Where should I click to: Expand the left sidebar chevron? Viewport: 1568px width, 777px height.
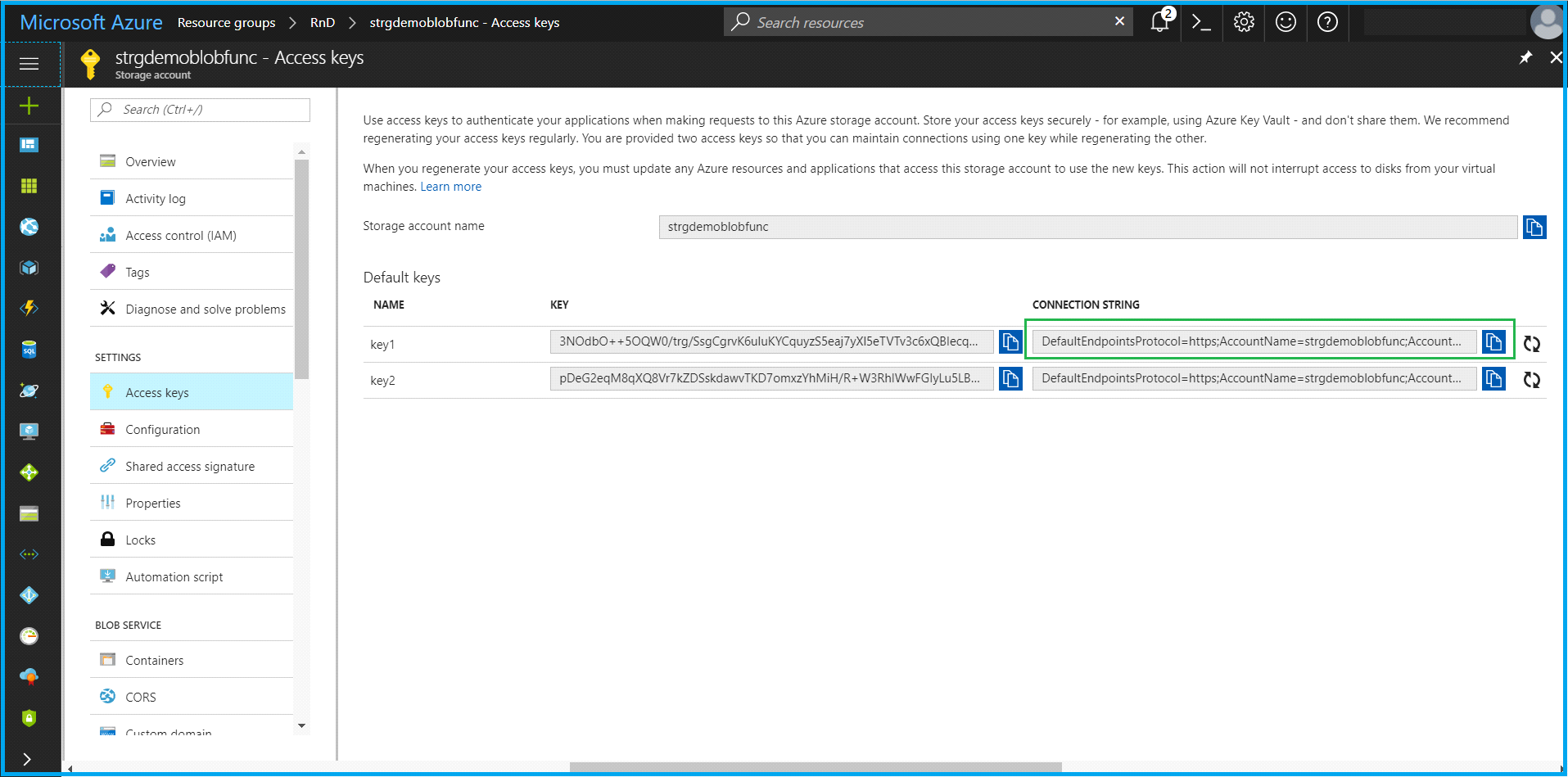[27, 759]
